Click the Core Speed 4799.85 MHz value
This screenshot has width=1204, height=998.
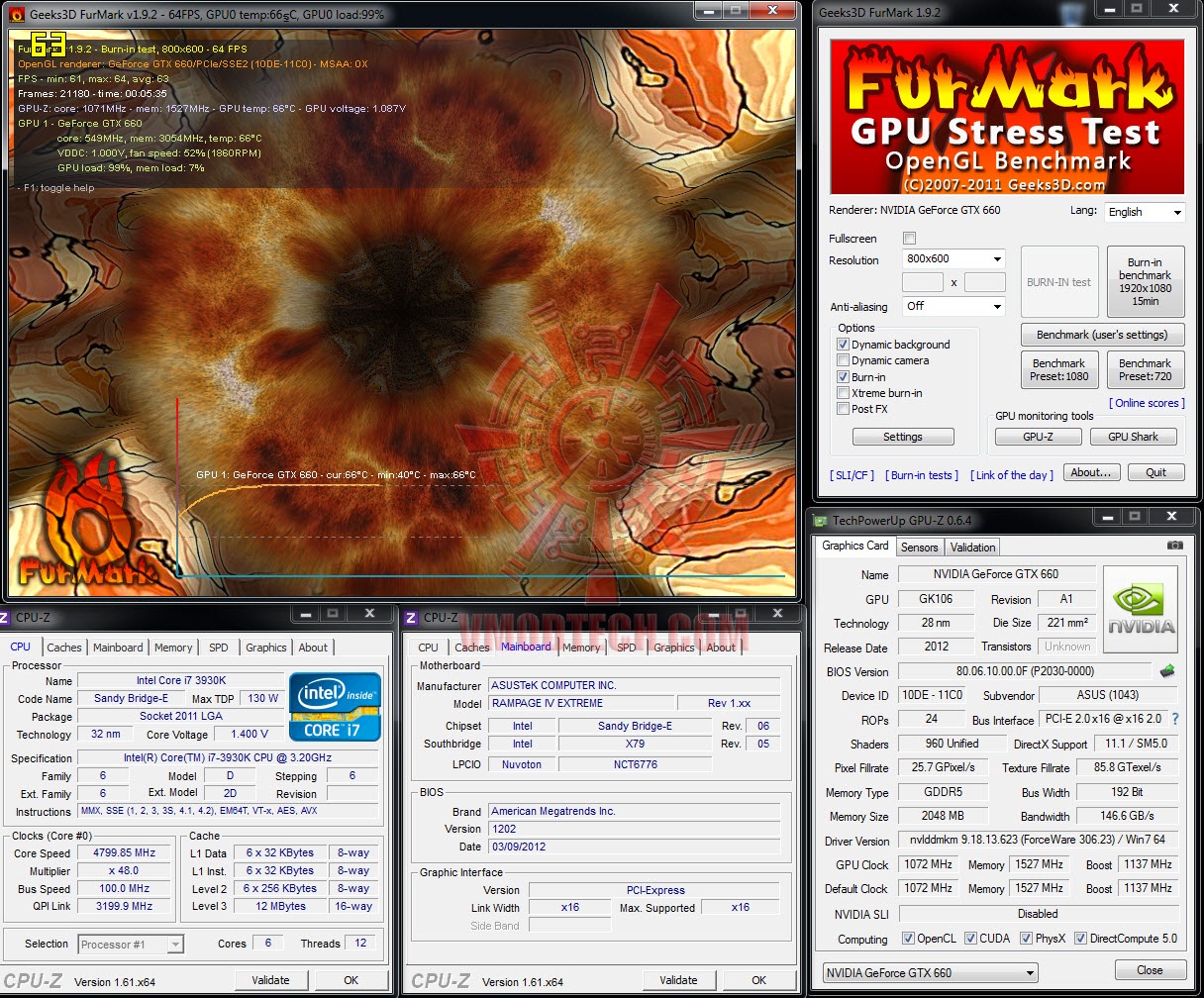click(126, 852)
